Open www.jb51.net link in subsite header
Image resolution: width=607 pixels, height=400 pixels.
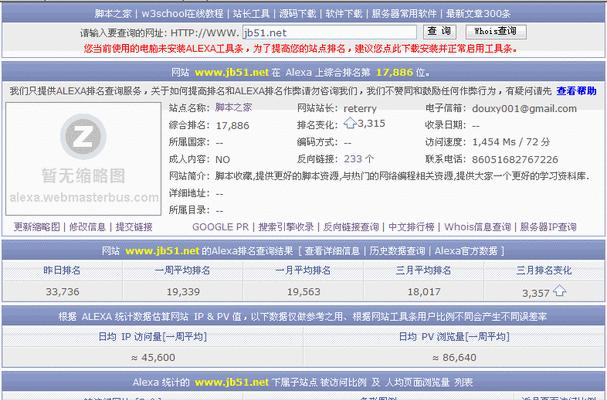tap(231, 383)
